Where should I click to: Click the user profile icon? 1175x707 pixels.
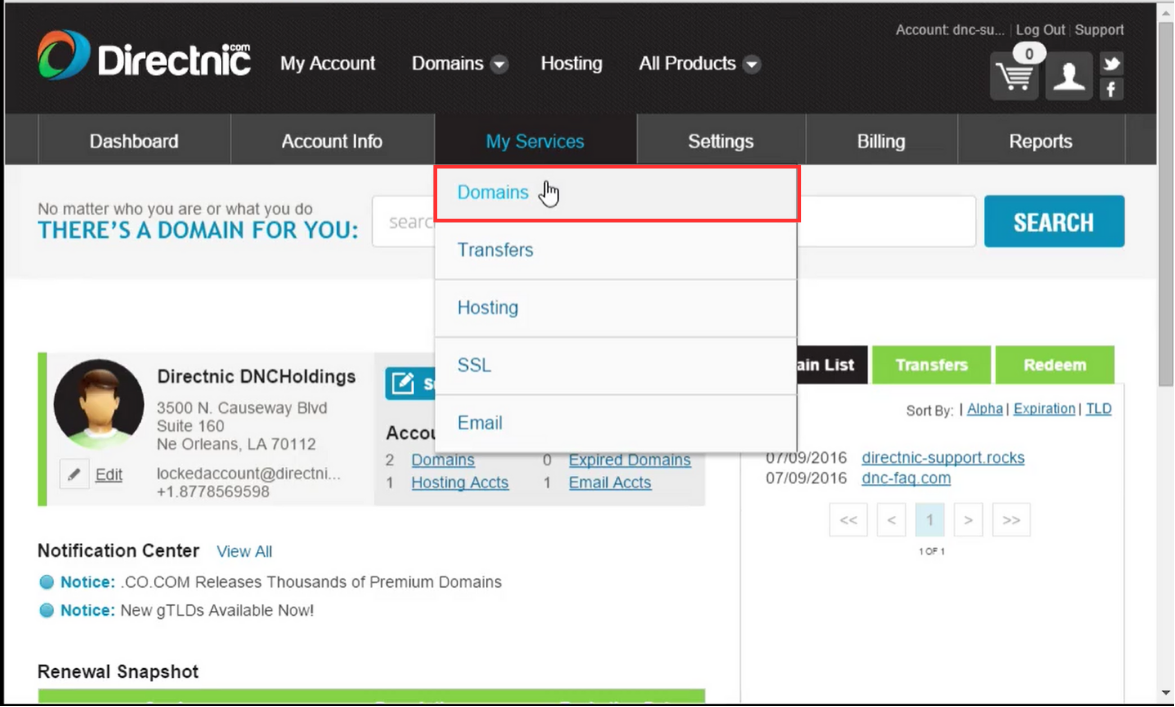pyautogui.click(x=1069, y=76)
